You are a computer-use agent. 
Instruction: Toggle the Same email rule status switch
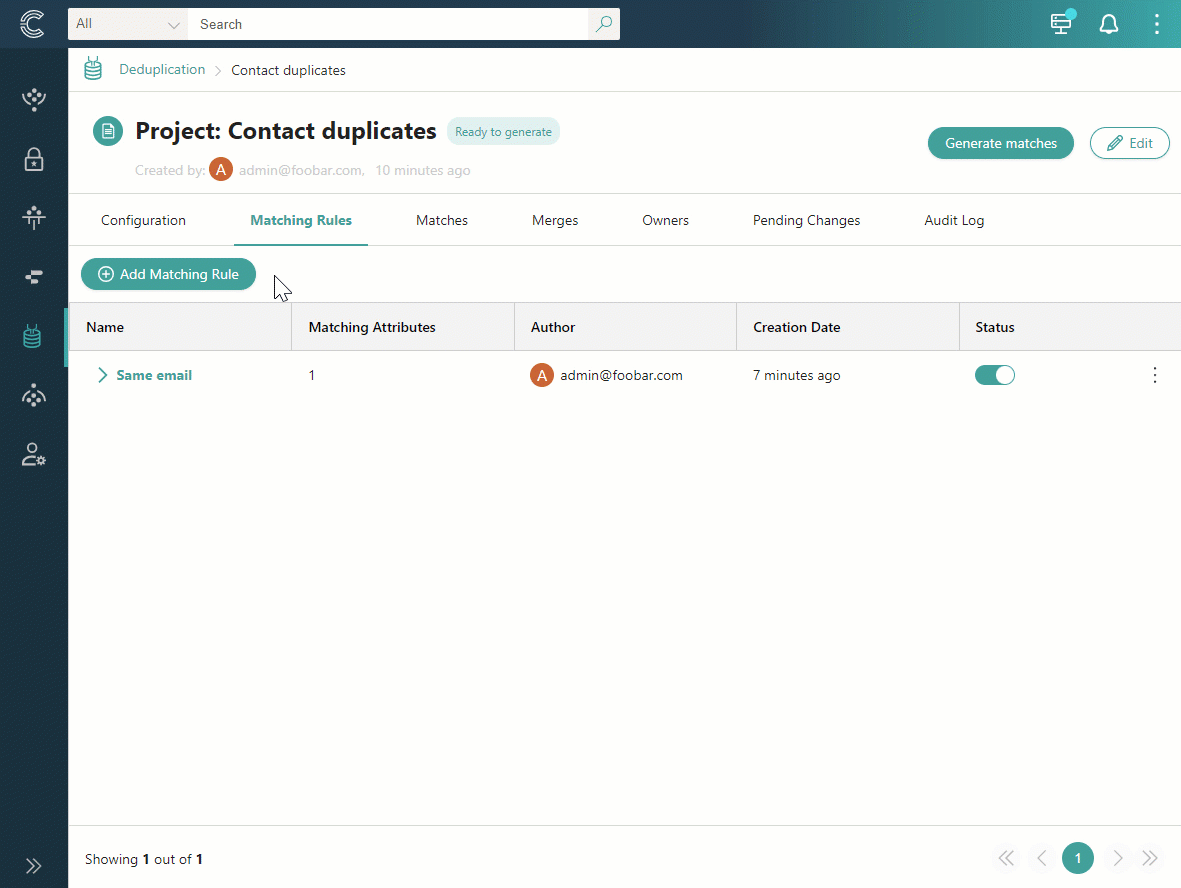994,375
